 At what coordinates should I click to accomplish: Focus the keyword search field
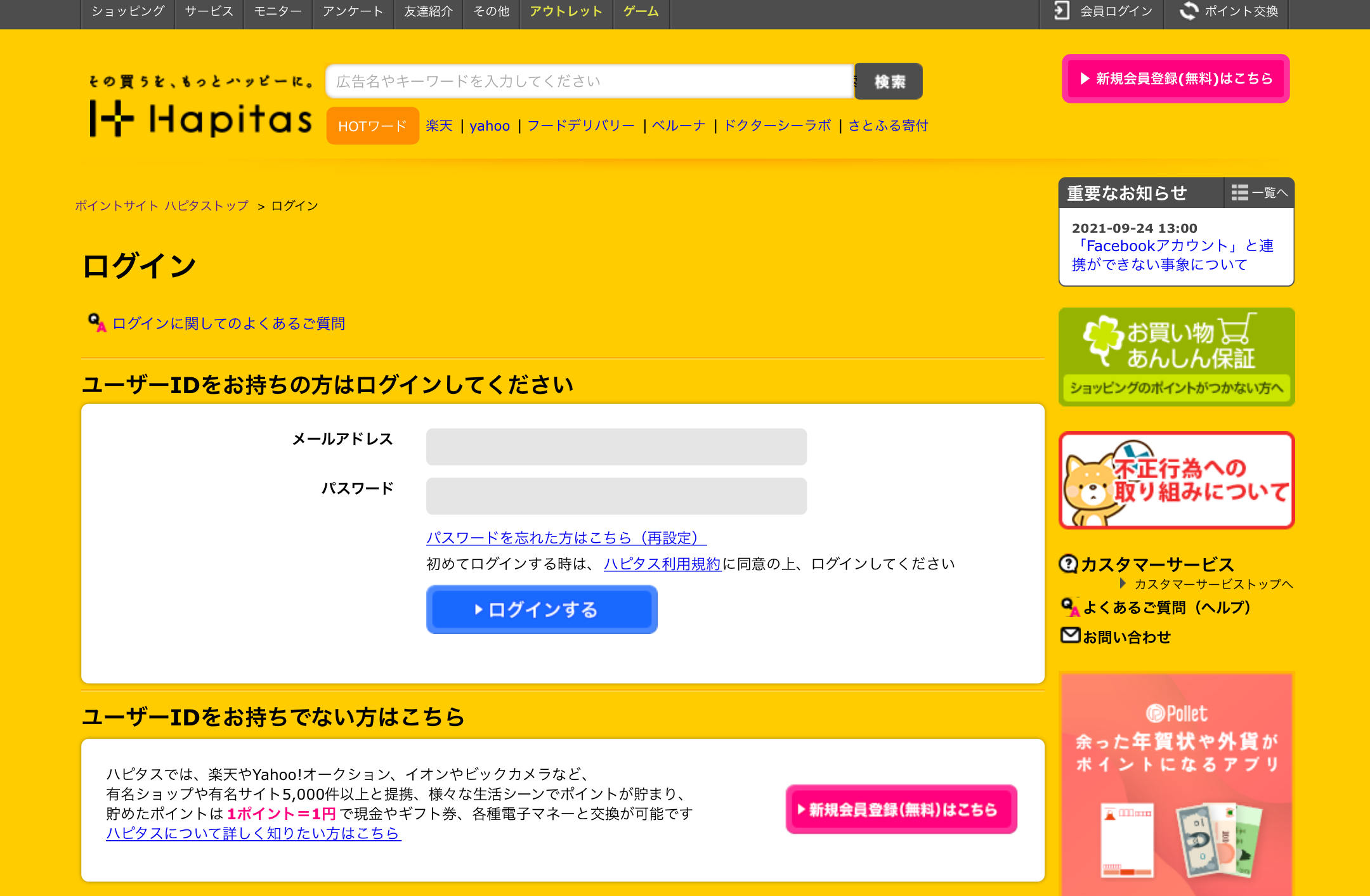(590, 81)
